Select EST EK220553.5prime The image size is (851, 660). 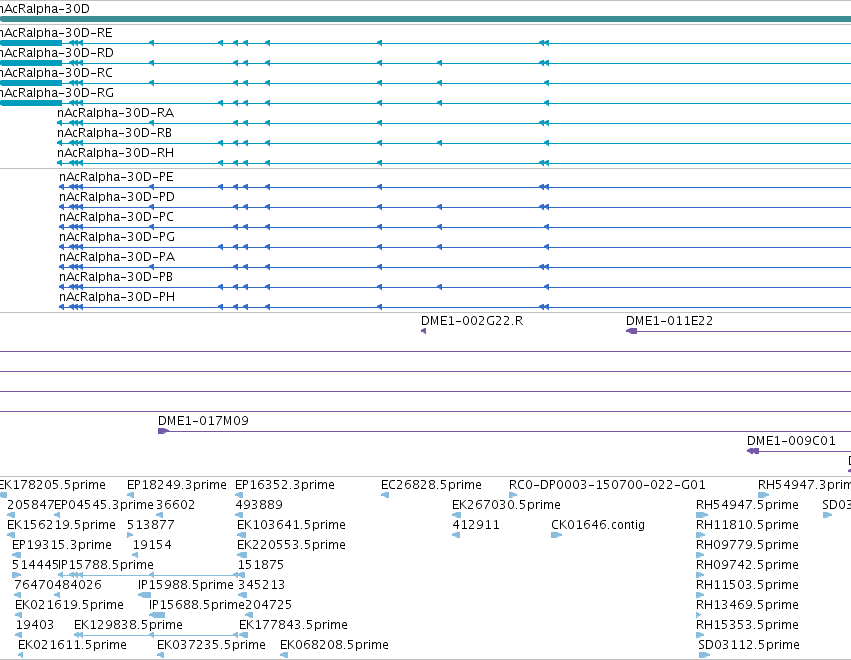(291, 545)
